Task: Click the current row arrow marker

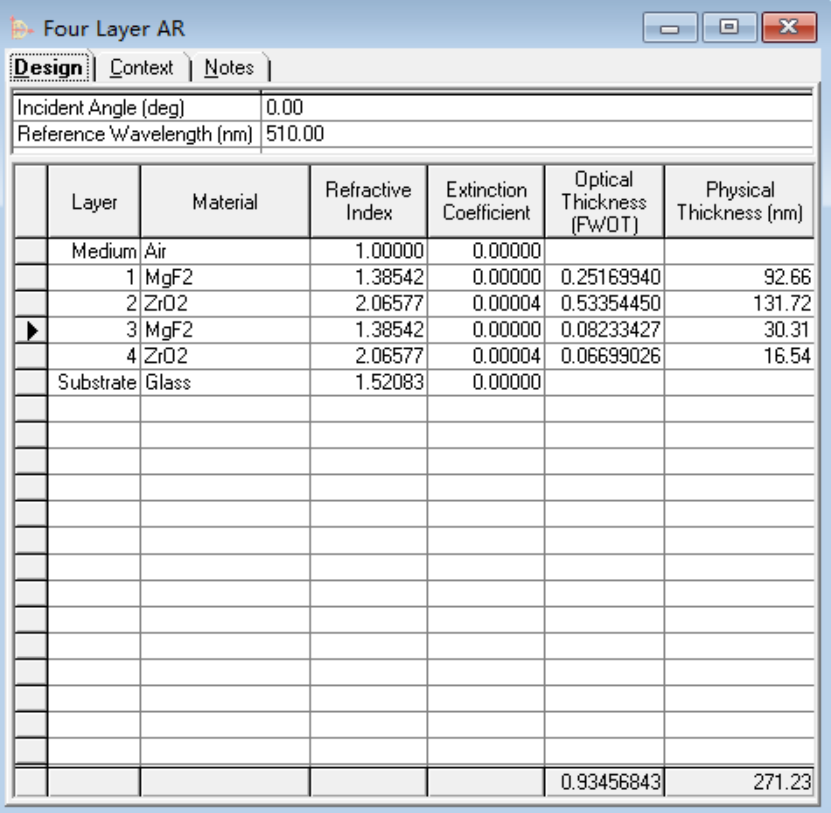Action: click(32, 330)
